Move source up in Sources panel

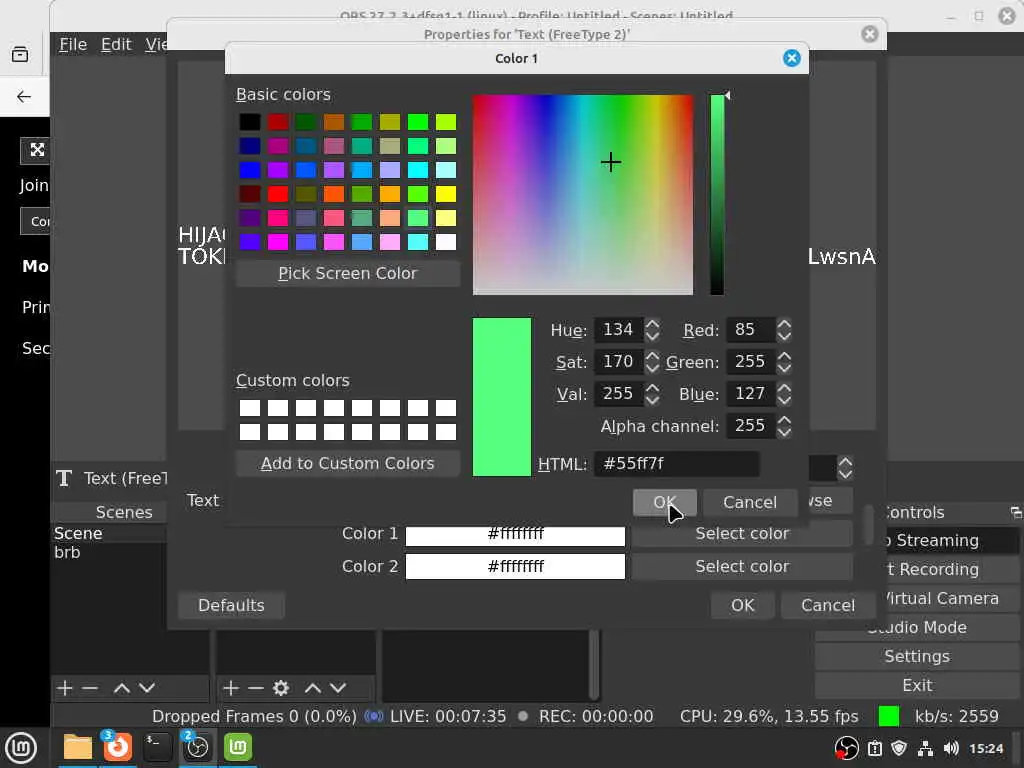[x=313, y=688]
